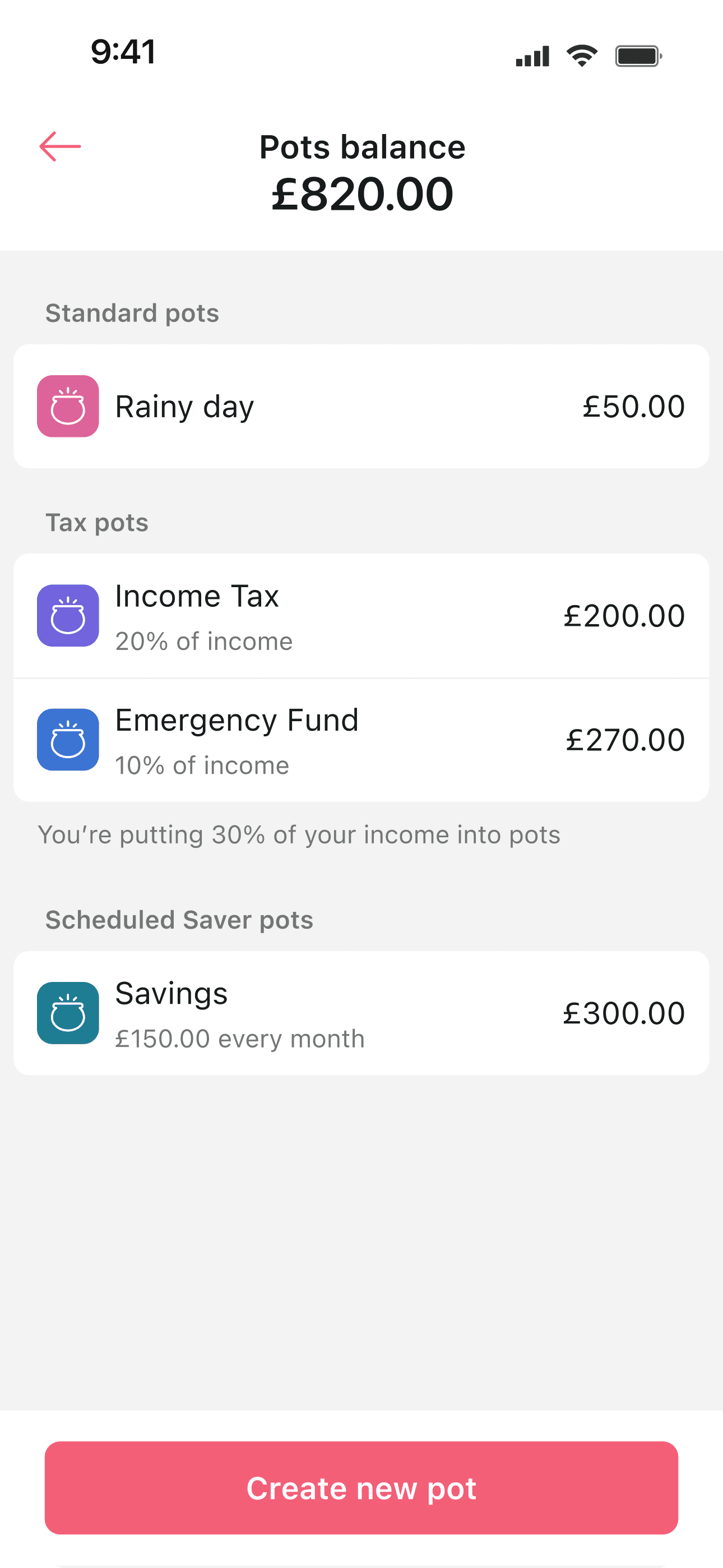Tap the £300.00 Savings amount

click(624, 1013)
